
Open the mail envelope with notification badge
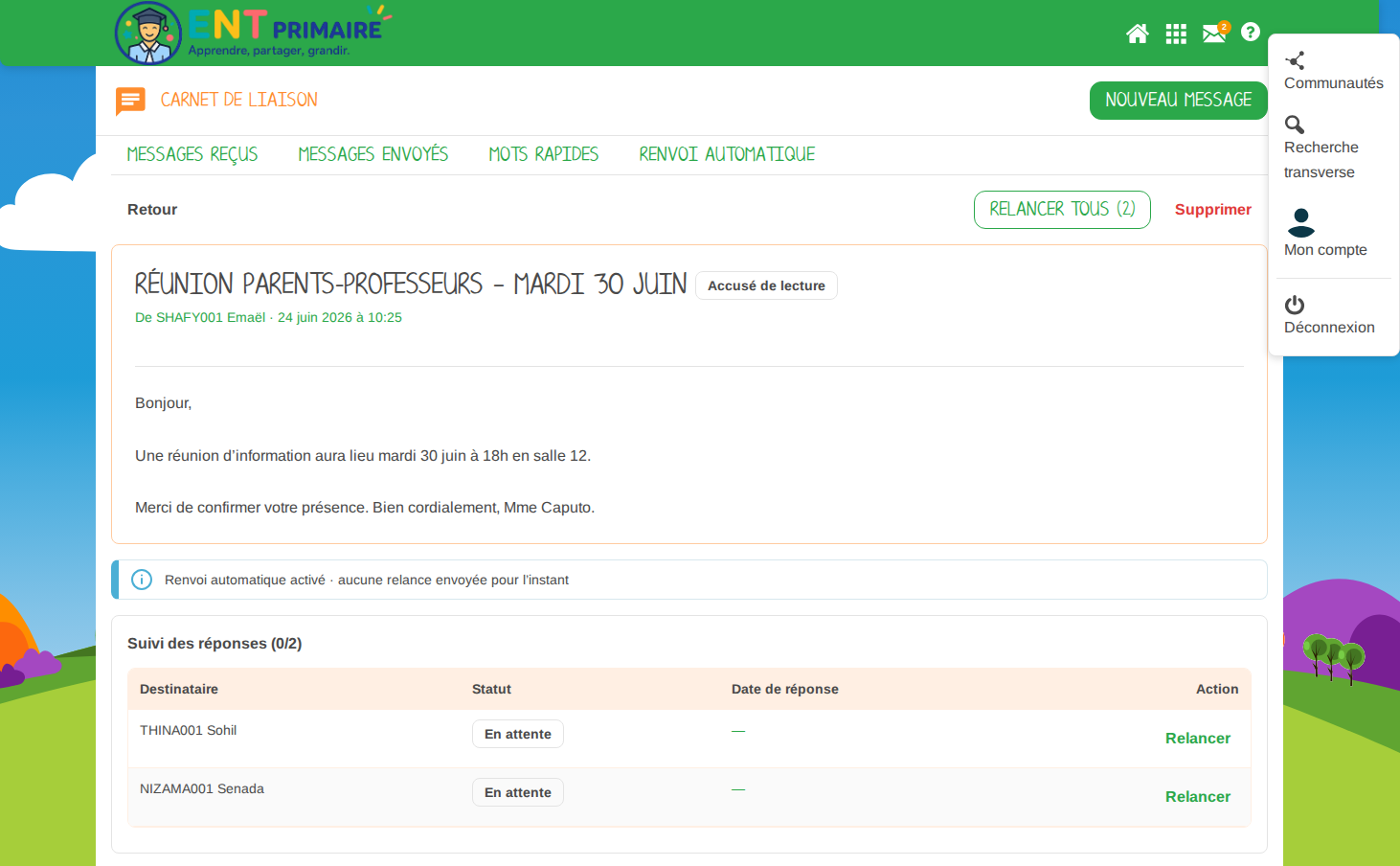click(x=1215, y=34)
